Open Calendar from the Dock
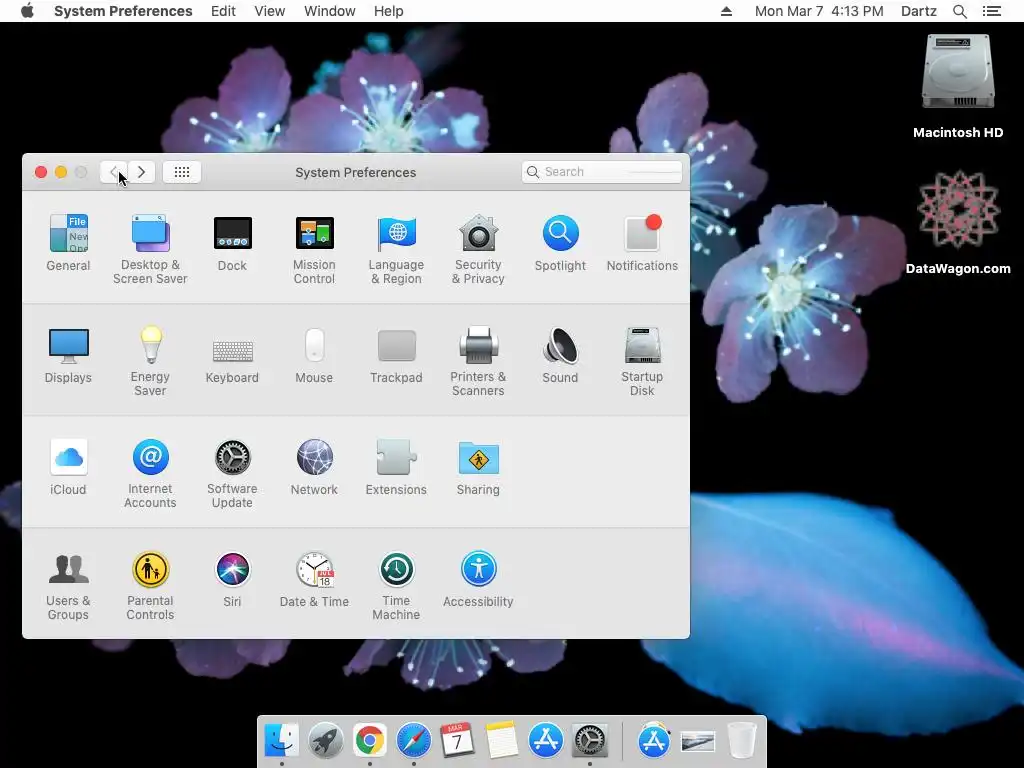The height and width of the screenshot is (768, 1024). 457,740
